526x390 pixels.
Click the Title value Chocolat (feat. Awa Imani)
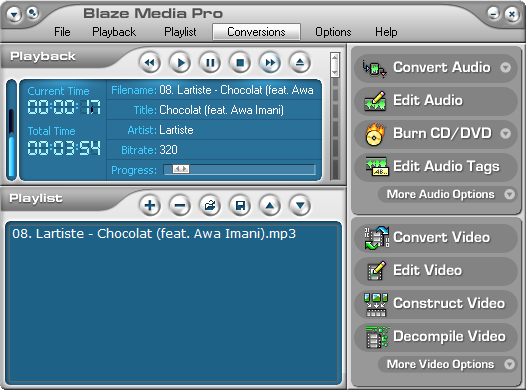point(221,110)
